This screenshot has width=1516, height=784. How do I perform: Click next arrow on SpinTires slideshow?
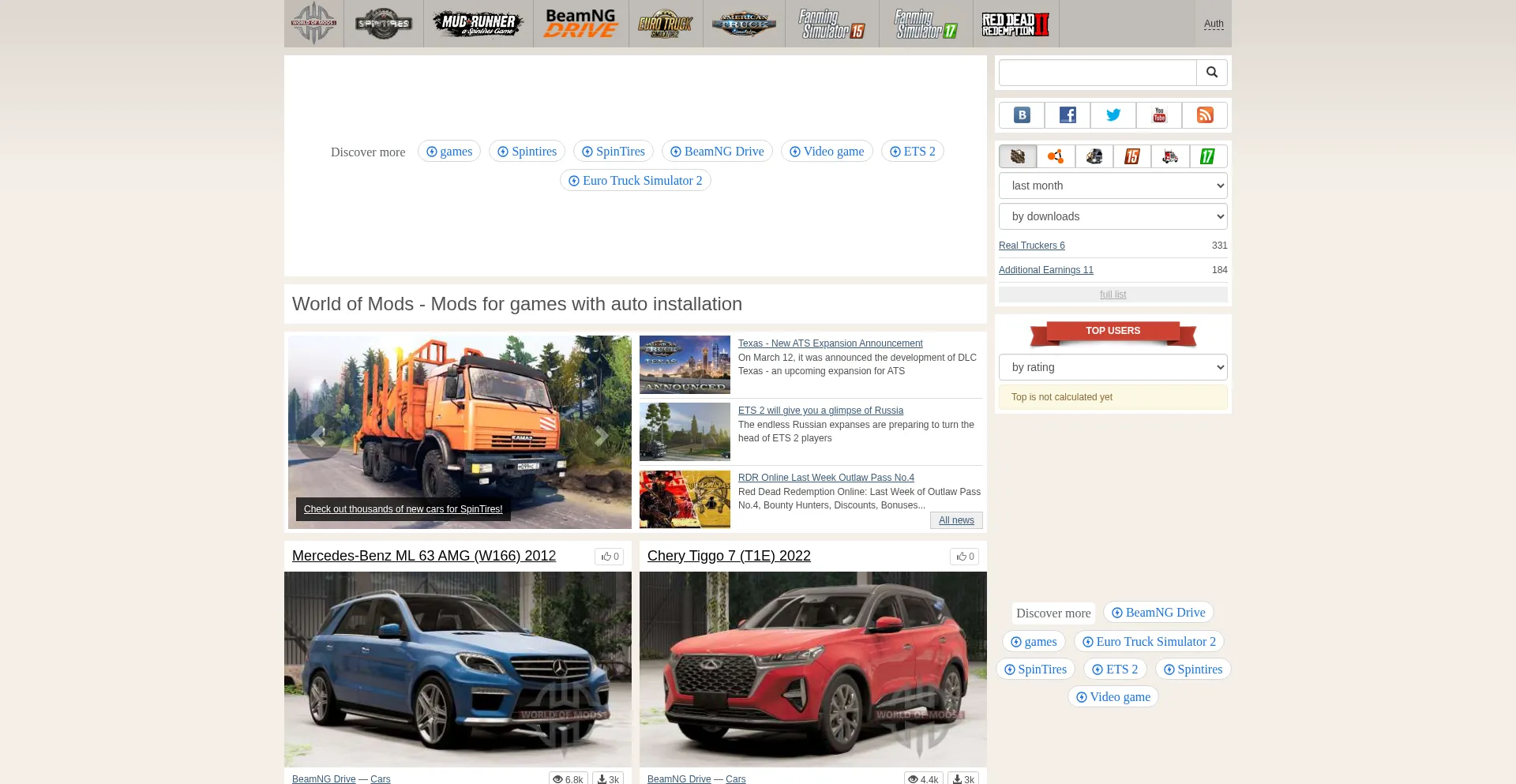tap(601, 437)
